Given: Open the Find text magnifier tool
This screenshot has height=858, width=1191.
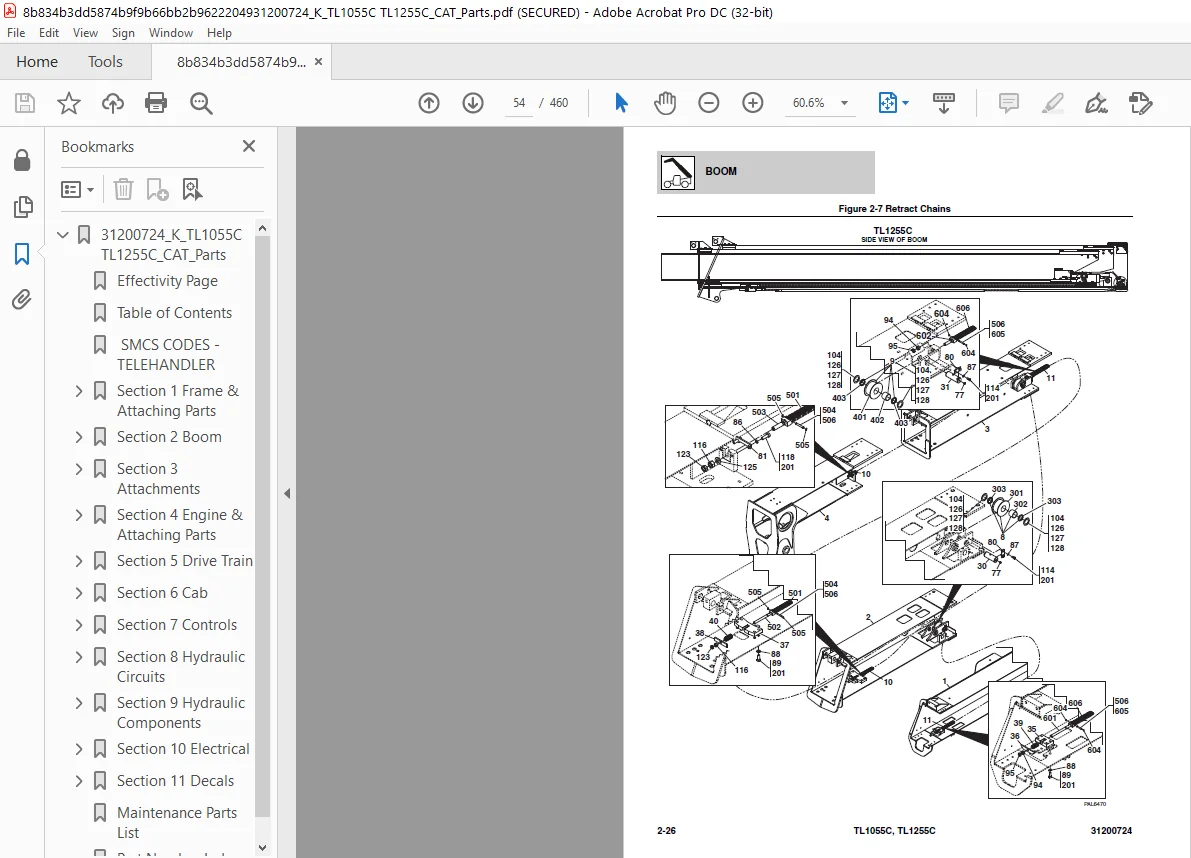Looking at the screenshot, I should (x=201, y=103).
